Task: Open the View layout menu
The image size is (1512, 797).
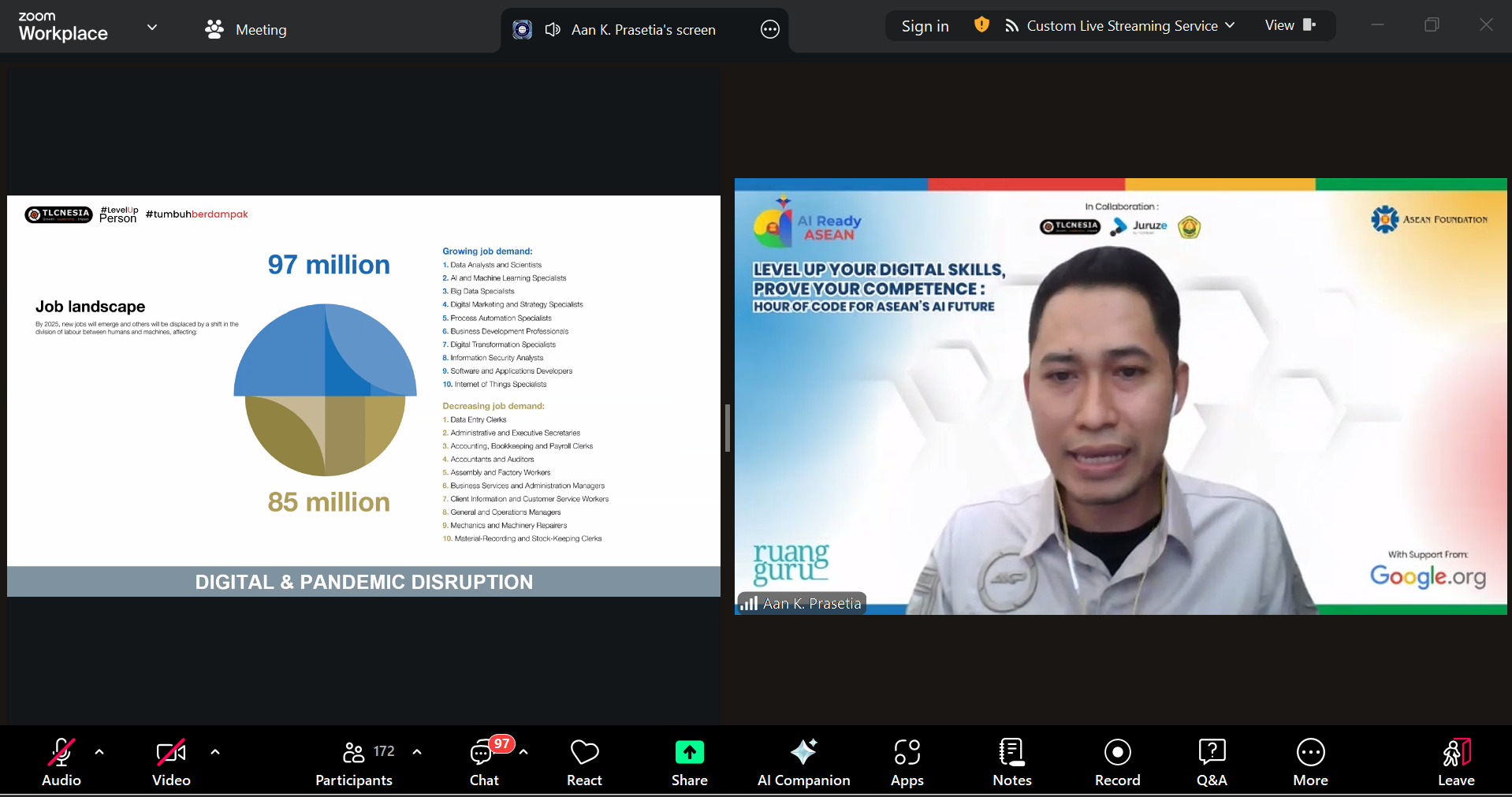Action: (x=1290, y=25)
